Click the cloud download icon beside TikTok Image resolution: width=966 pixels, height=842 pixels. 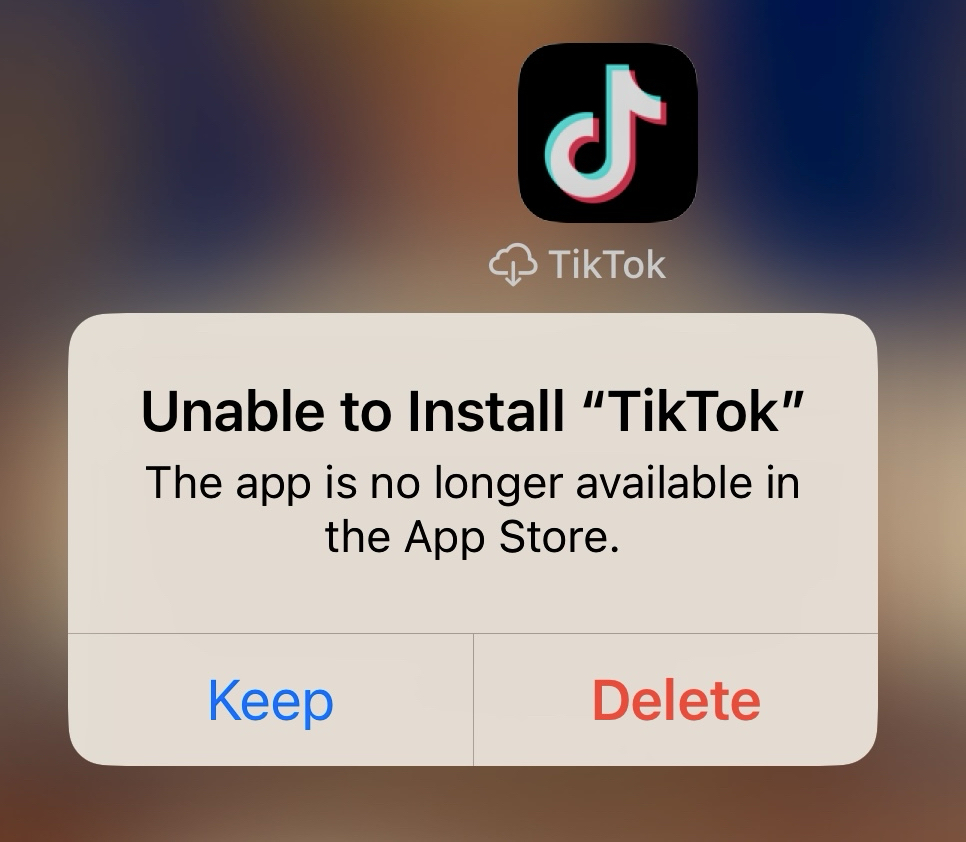(513, 265)
